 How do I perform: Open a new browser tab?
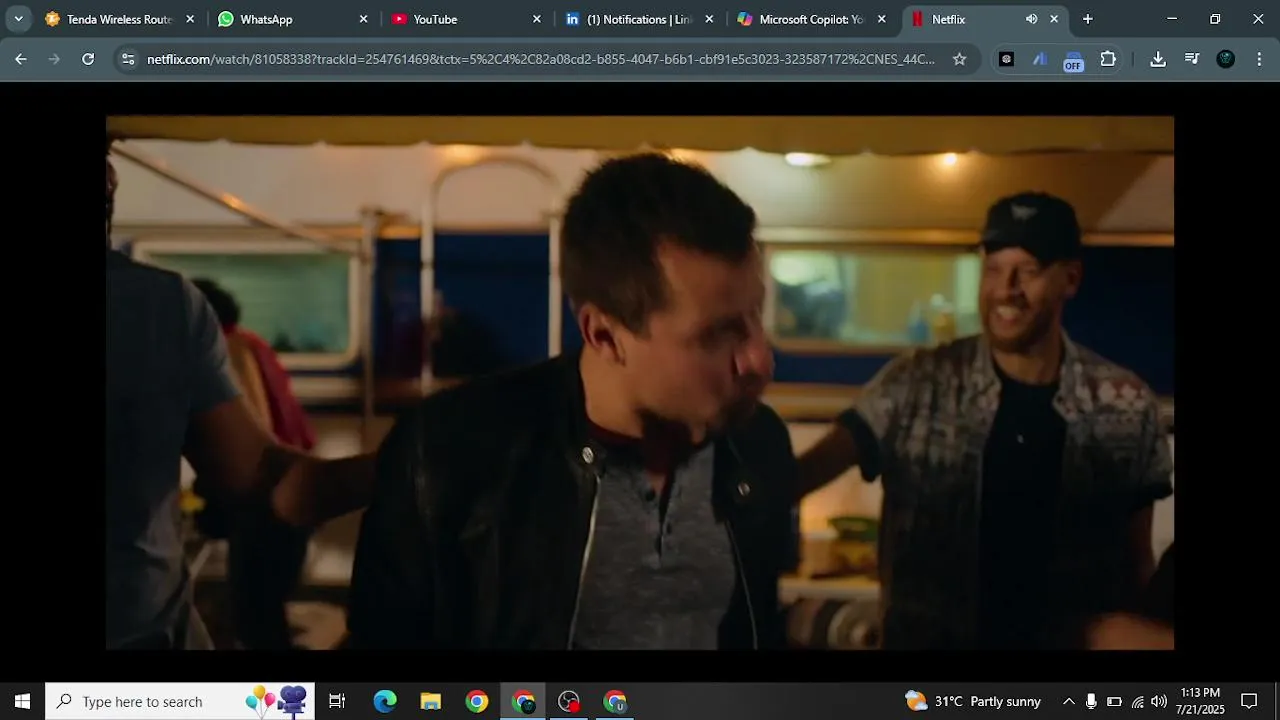point(1088,19)
